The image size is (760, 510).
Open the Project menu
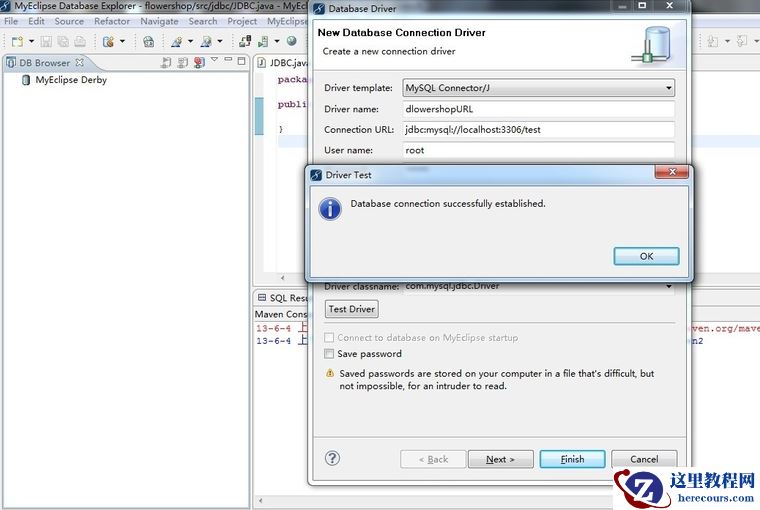tap(242, 21)
